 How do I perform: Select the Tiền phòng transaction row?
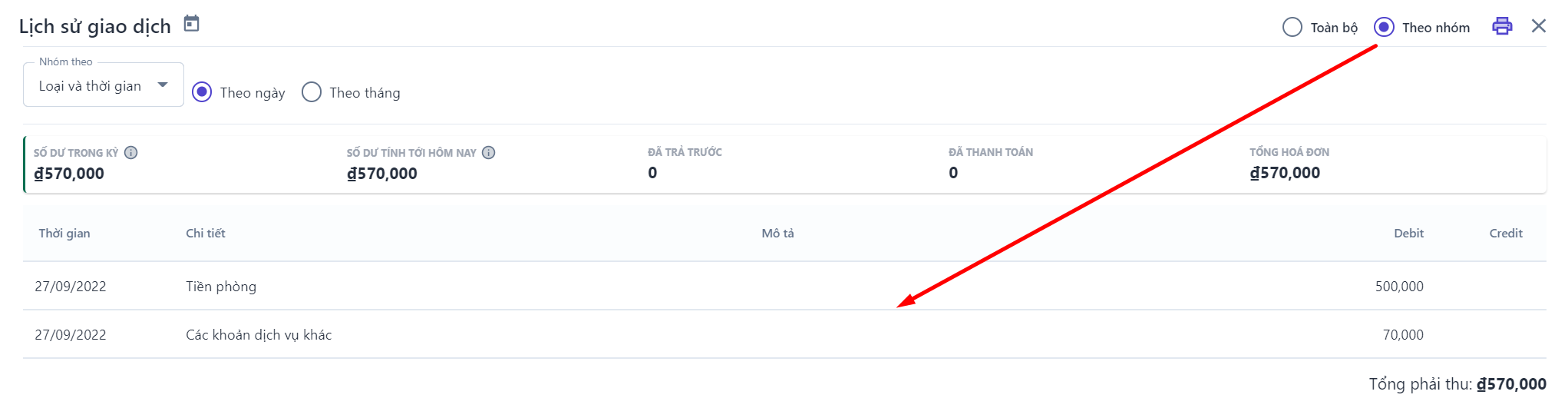[221, 287]
